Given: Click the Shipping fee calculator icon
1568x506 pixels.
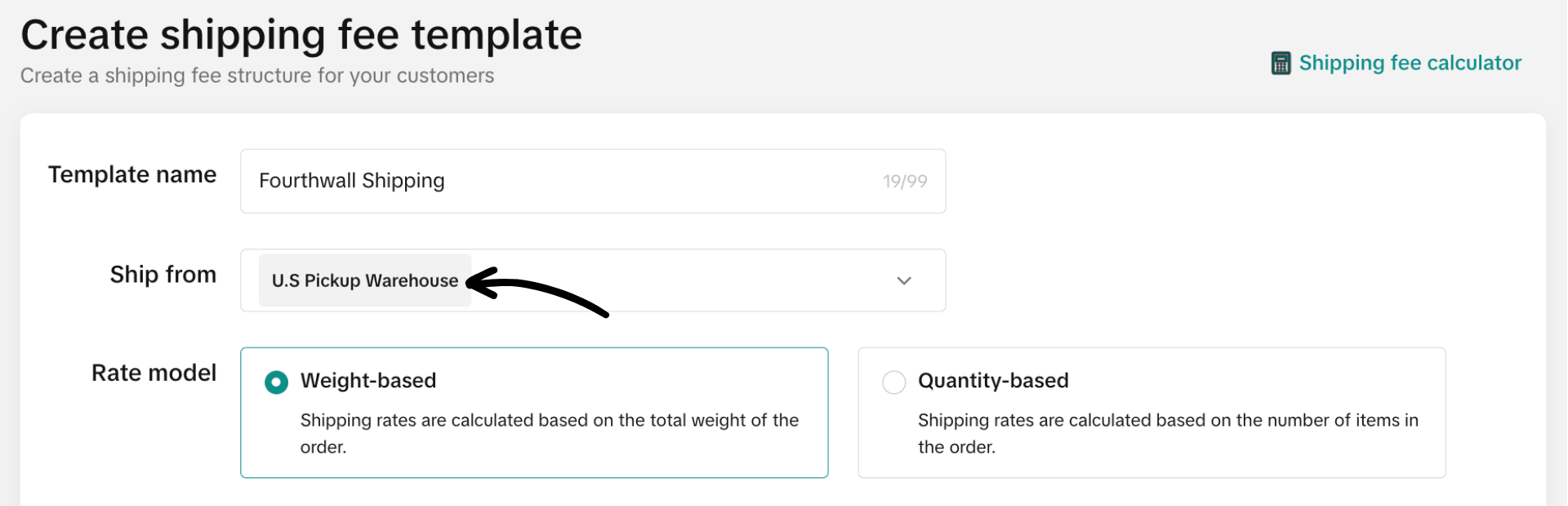Looking at the screenshot, I should [1282, 62].
